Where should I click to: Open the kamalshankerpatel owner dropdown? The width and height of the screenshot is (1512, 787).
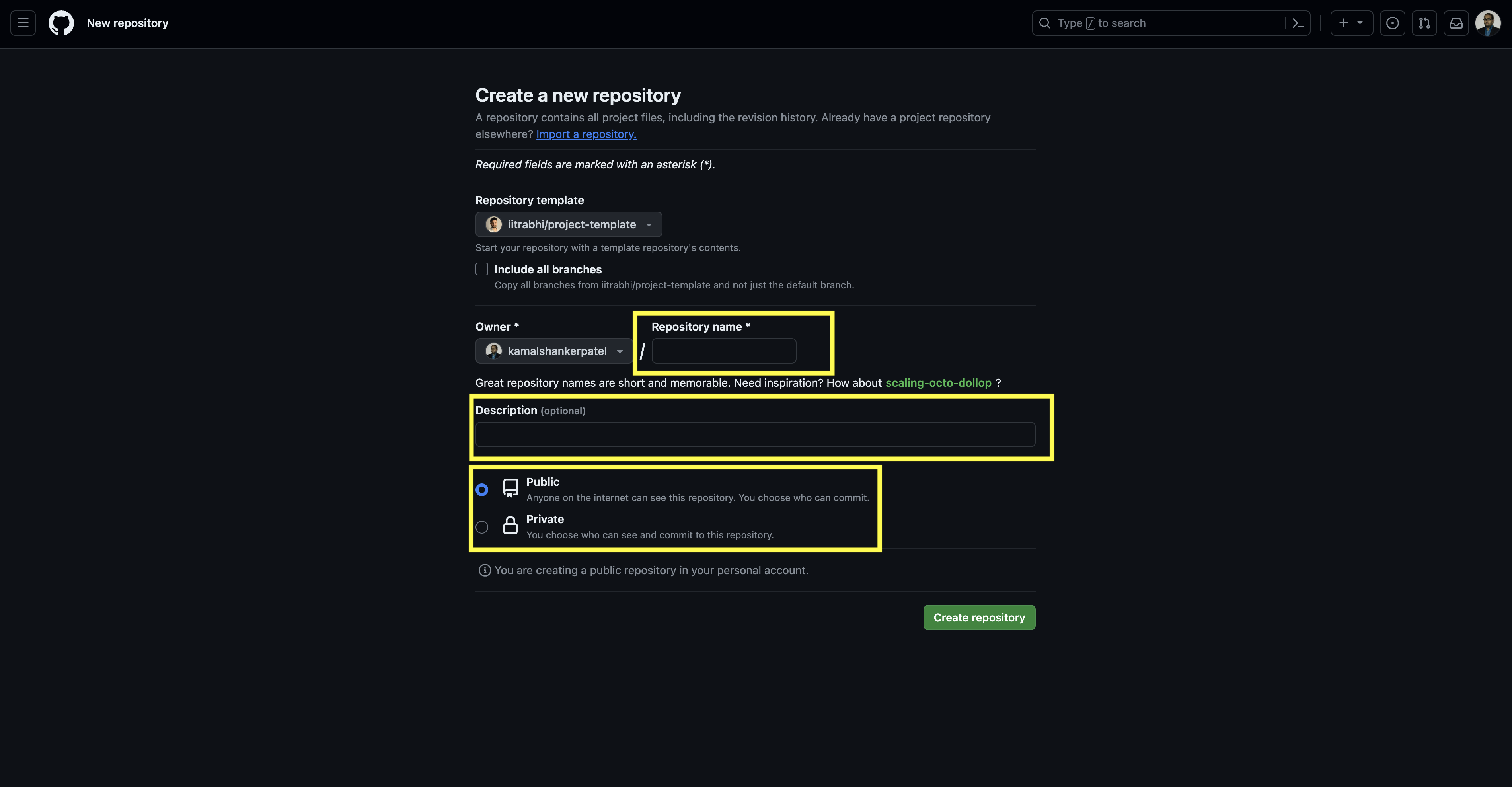pyautogui.click(x=553, y=351)
